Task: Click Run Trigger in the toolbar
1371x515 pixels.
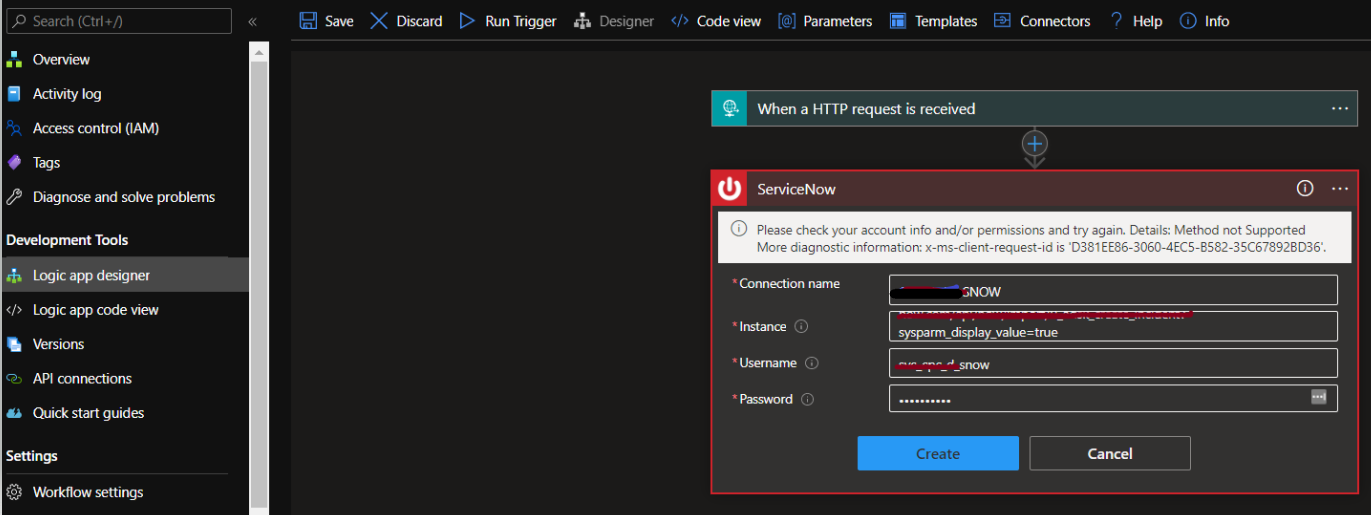Action: [x=508, y=21]
